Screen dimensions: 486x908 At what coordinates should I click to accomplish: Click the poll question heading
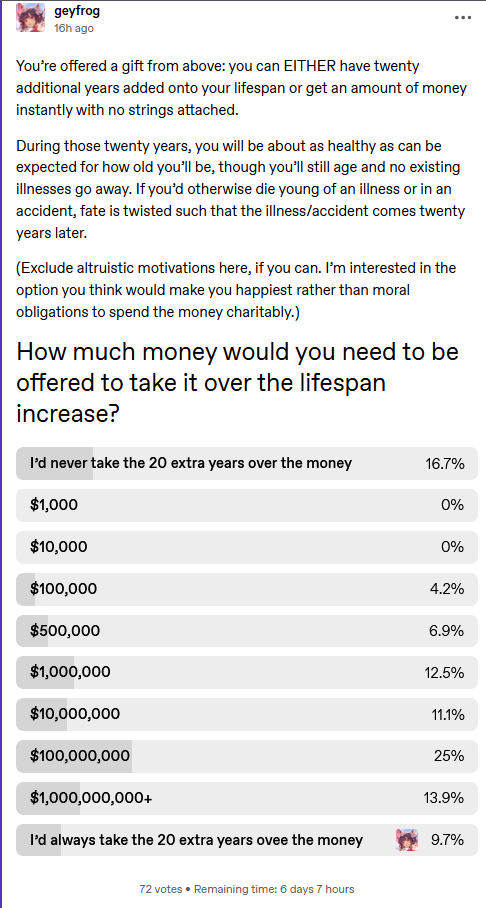point(237,383)
